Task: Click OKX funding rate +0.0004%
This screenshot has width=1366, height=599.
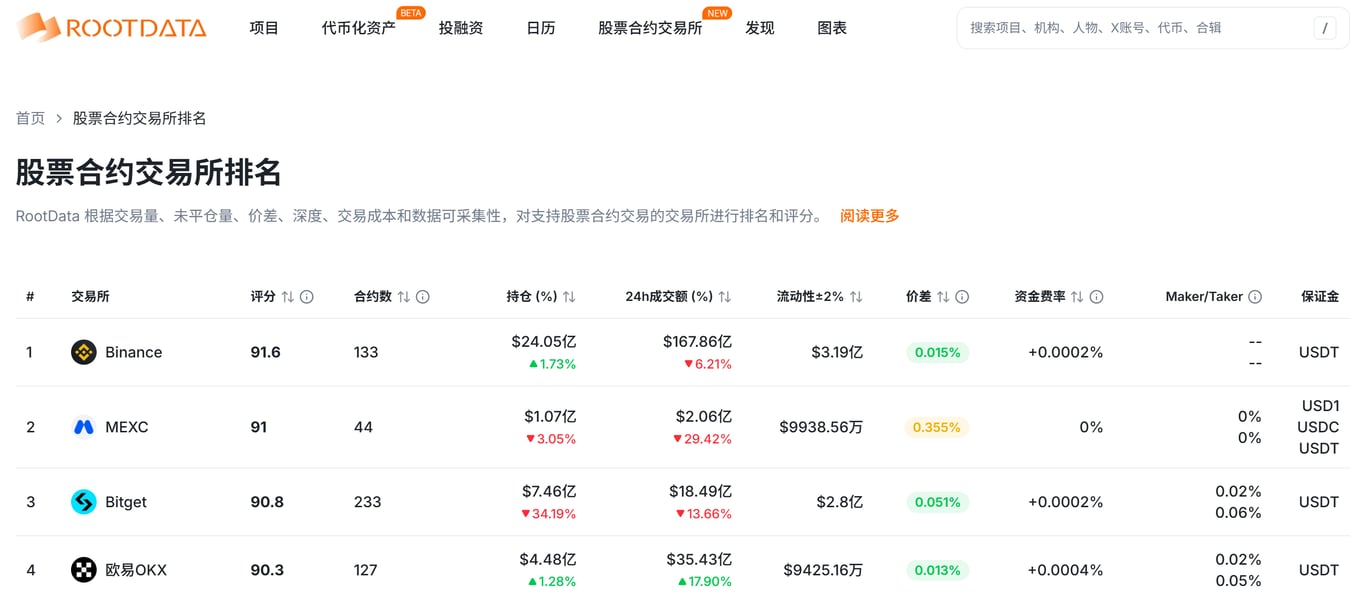Action: click(1066, 570)
